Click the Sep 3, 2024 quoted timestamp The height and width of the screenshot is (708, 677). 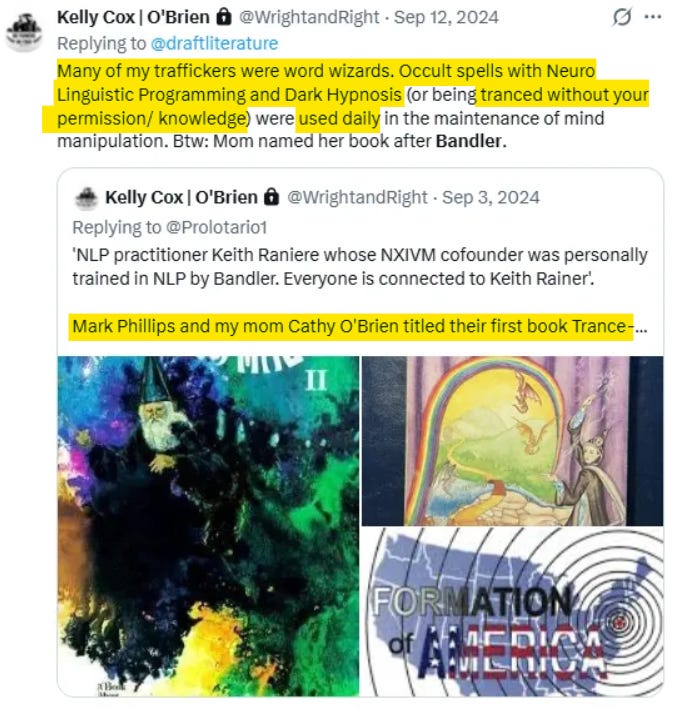click(490, 198)
